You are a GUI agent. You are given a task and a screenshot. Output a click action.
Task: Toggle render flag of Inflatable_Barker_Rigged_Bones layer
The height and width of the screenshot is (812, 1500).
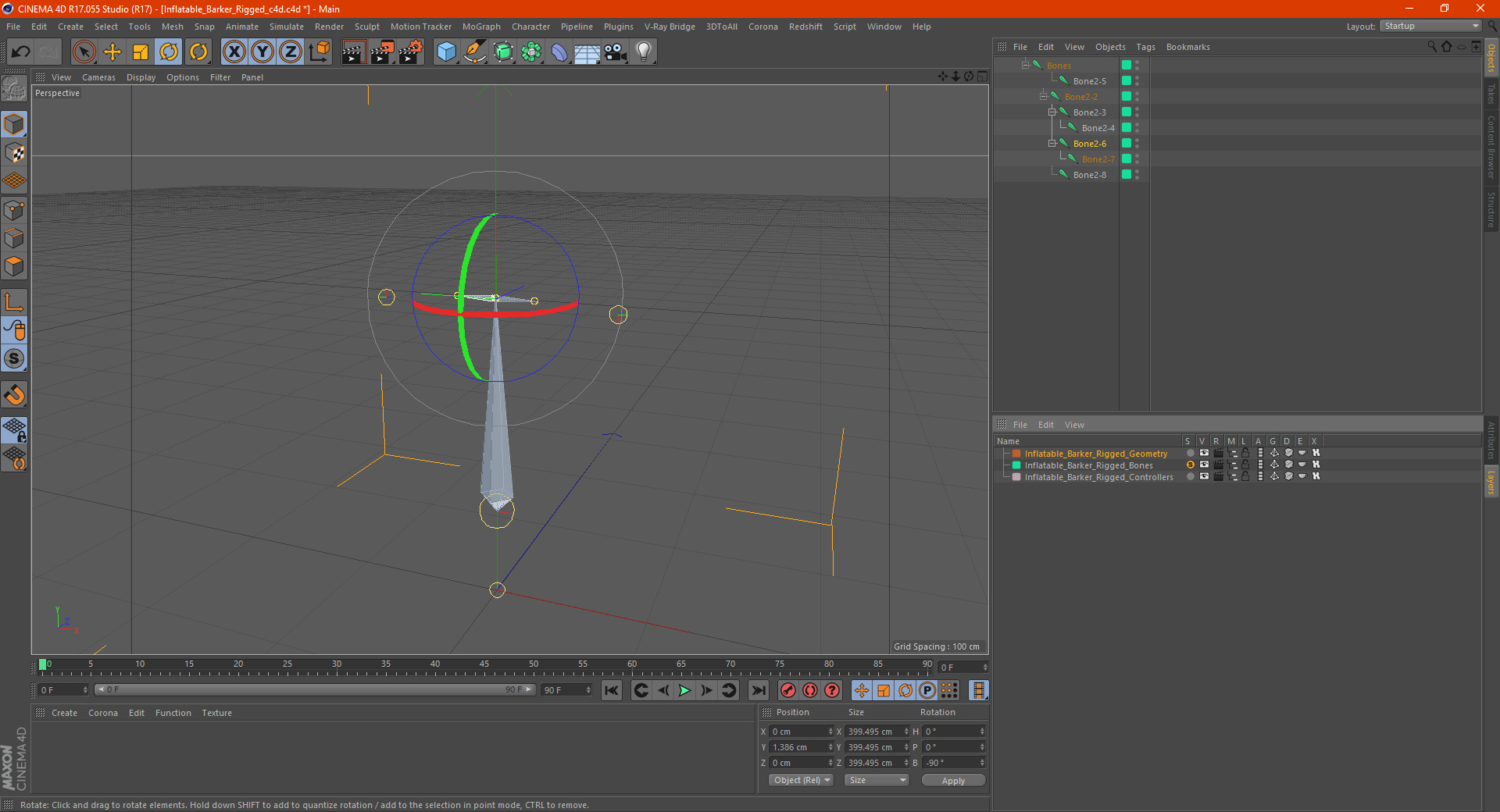point(1218,465)
